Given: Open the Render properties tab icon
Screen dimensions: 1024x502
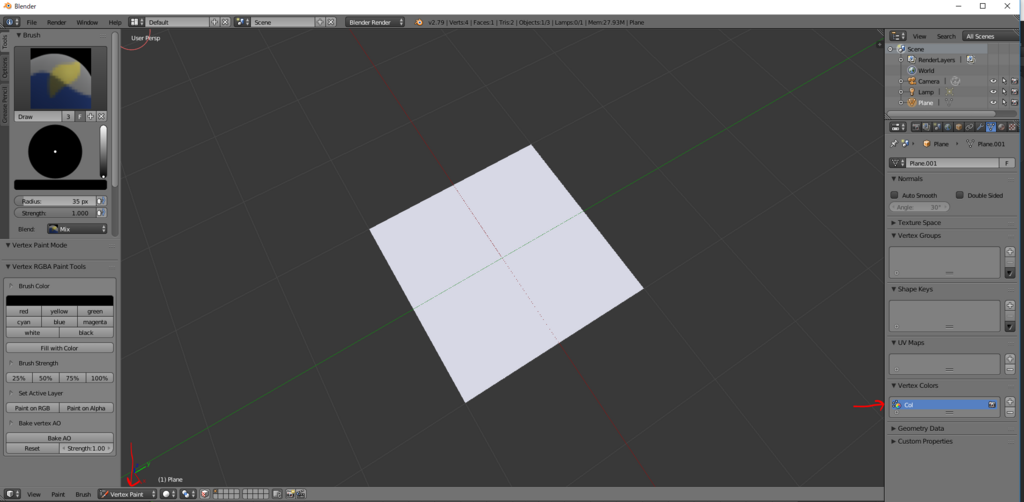Looking at the screenshot, I should pyautogui.click(x=916, y=127).
